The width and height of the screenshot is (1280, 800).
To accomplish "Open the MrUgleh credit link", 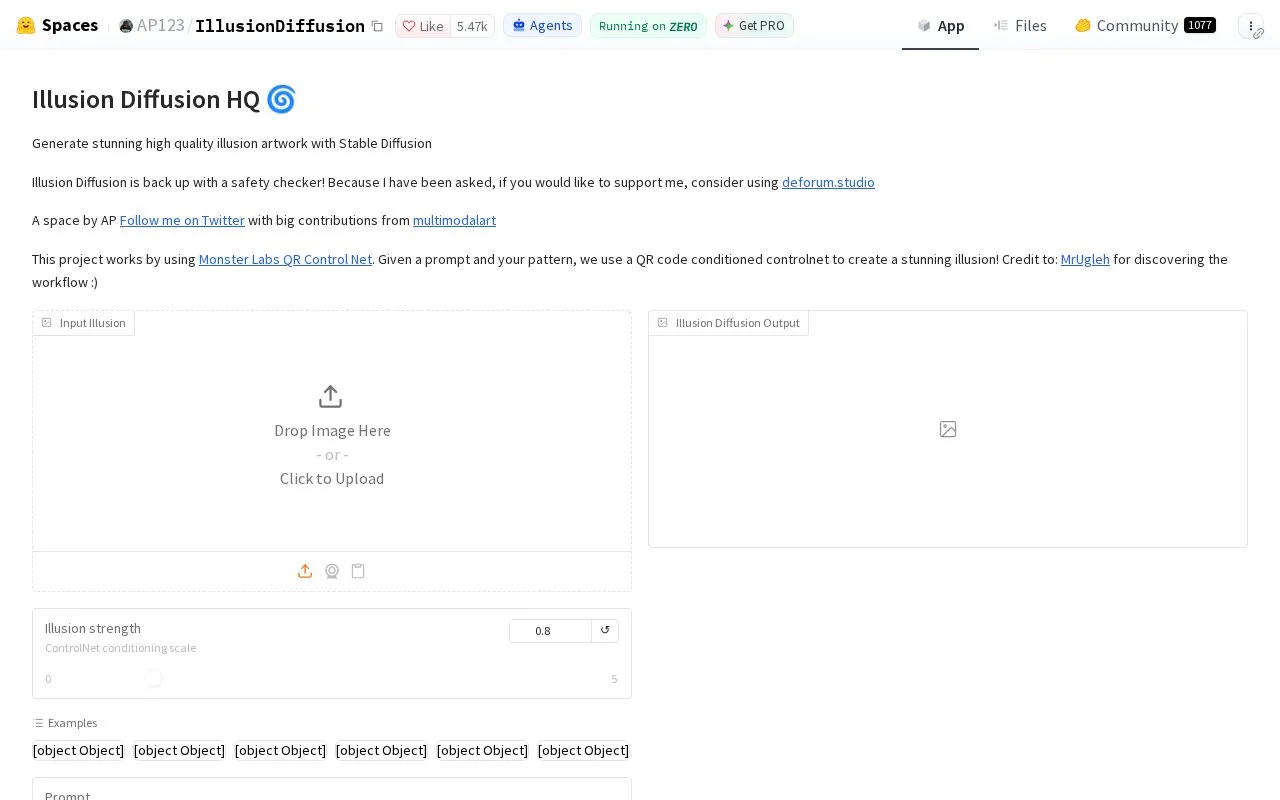I will tap(1085, 259).
